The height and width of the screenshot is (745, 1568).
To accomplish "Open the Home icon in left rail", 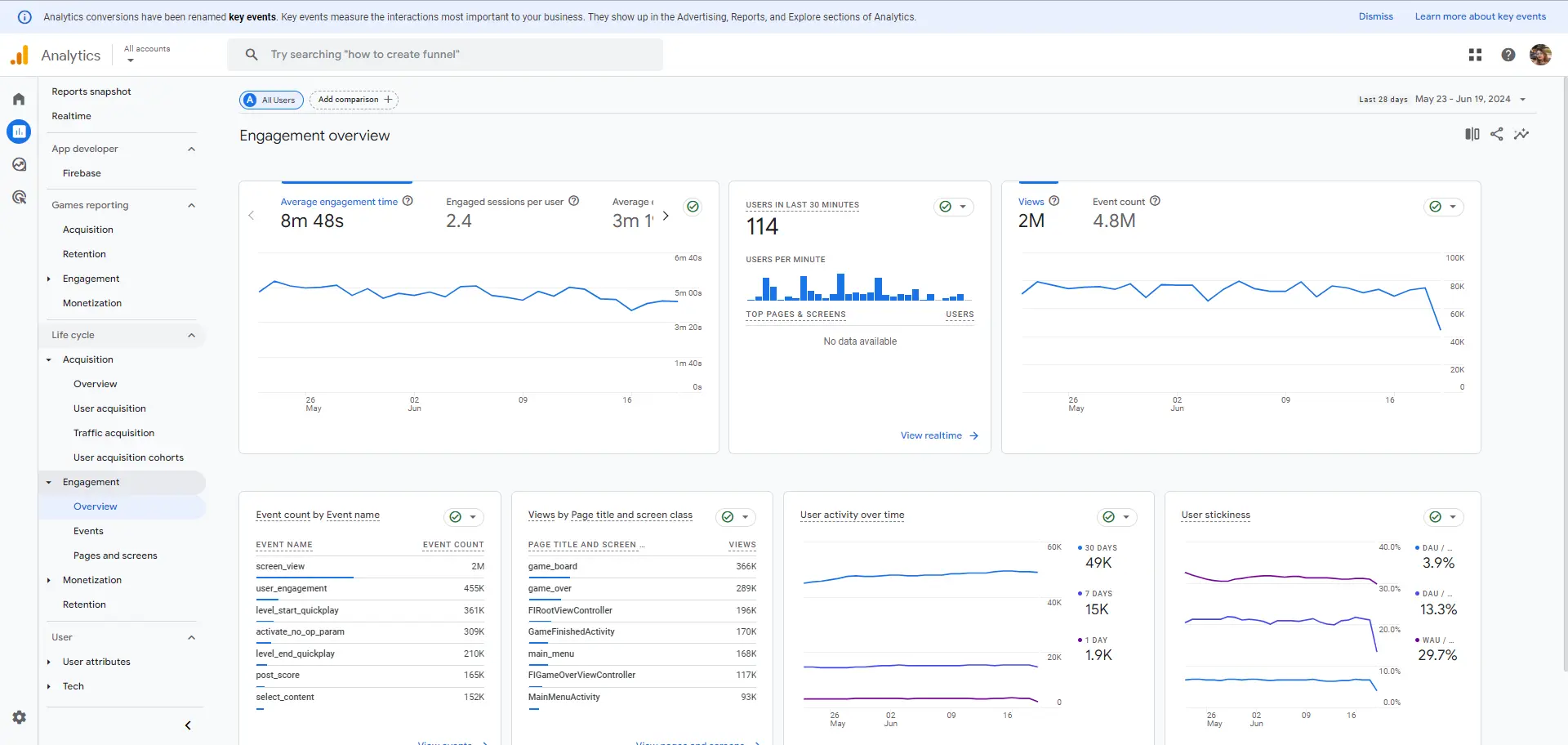I will [19, 99].
